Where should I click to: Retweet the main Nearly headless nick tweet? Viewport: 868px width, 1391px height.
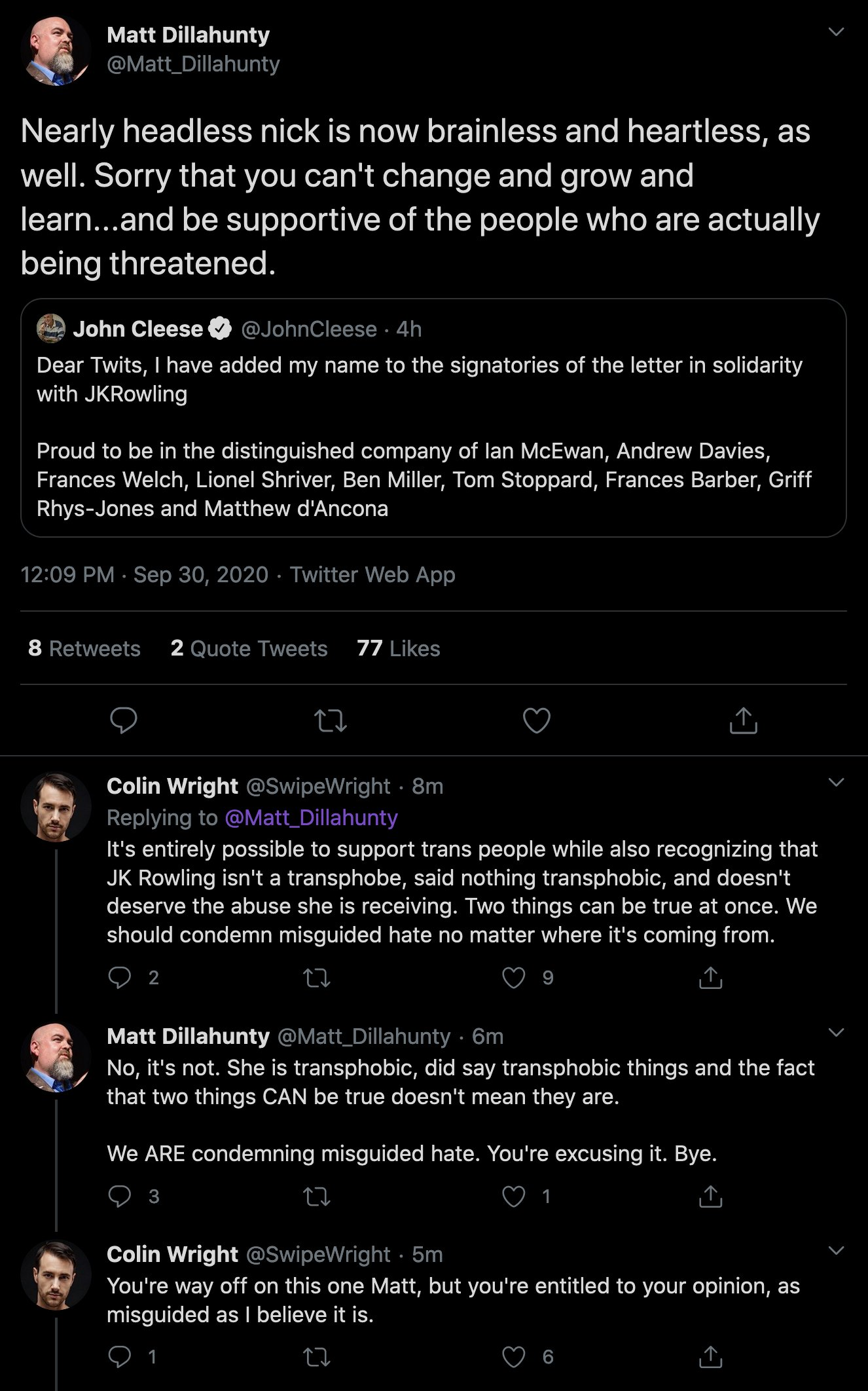click(331, 721)
